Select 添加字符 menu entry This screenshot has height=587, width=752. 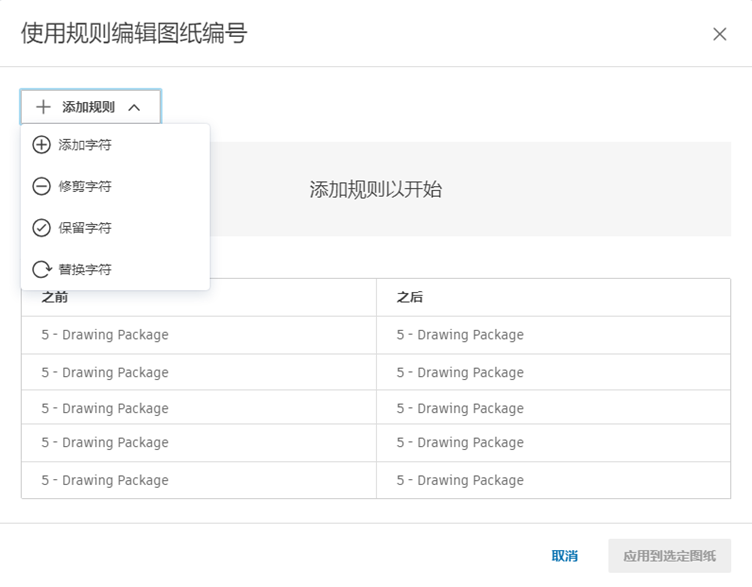[85, 145]
